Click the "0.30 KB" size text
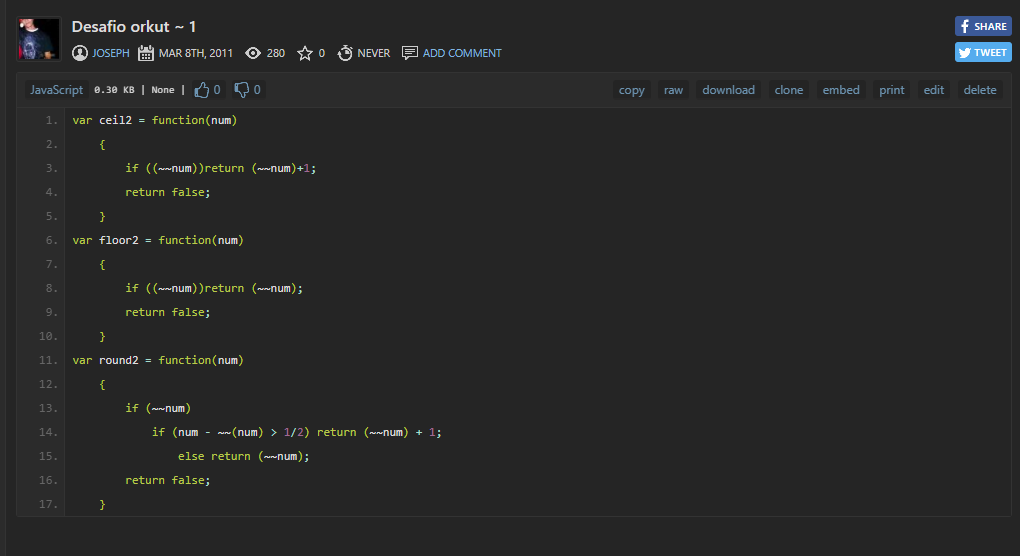This screenshot has height=556, width=1020. click(114, 90)
